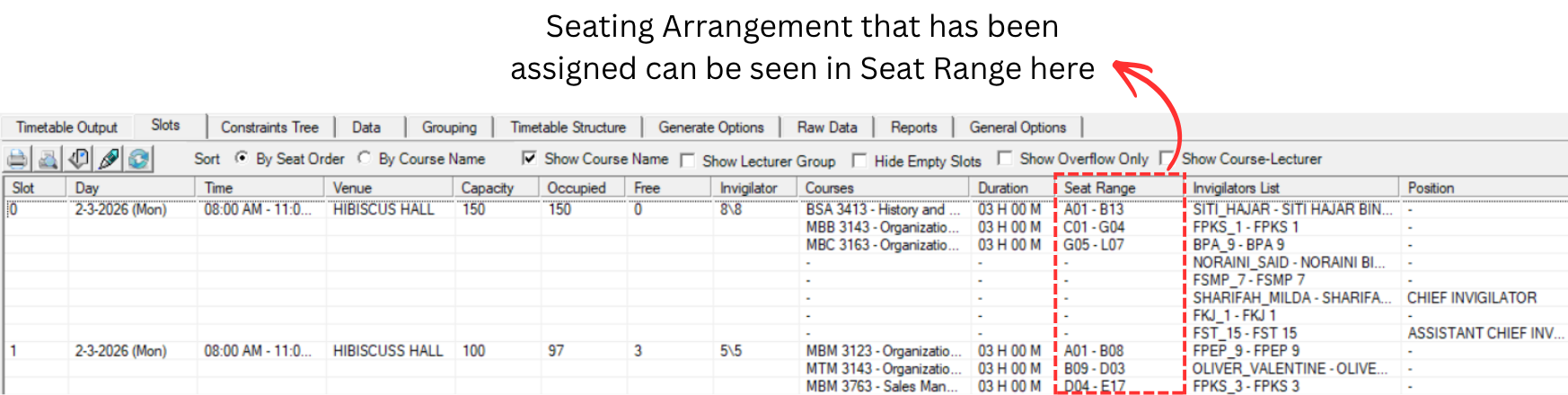Click seat range B09 - D03
The width and height of the screenshot is (1568, 395).
[x=1095, y=369]
